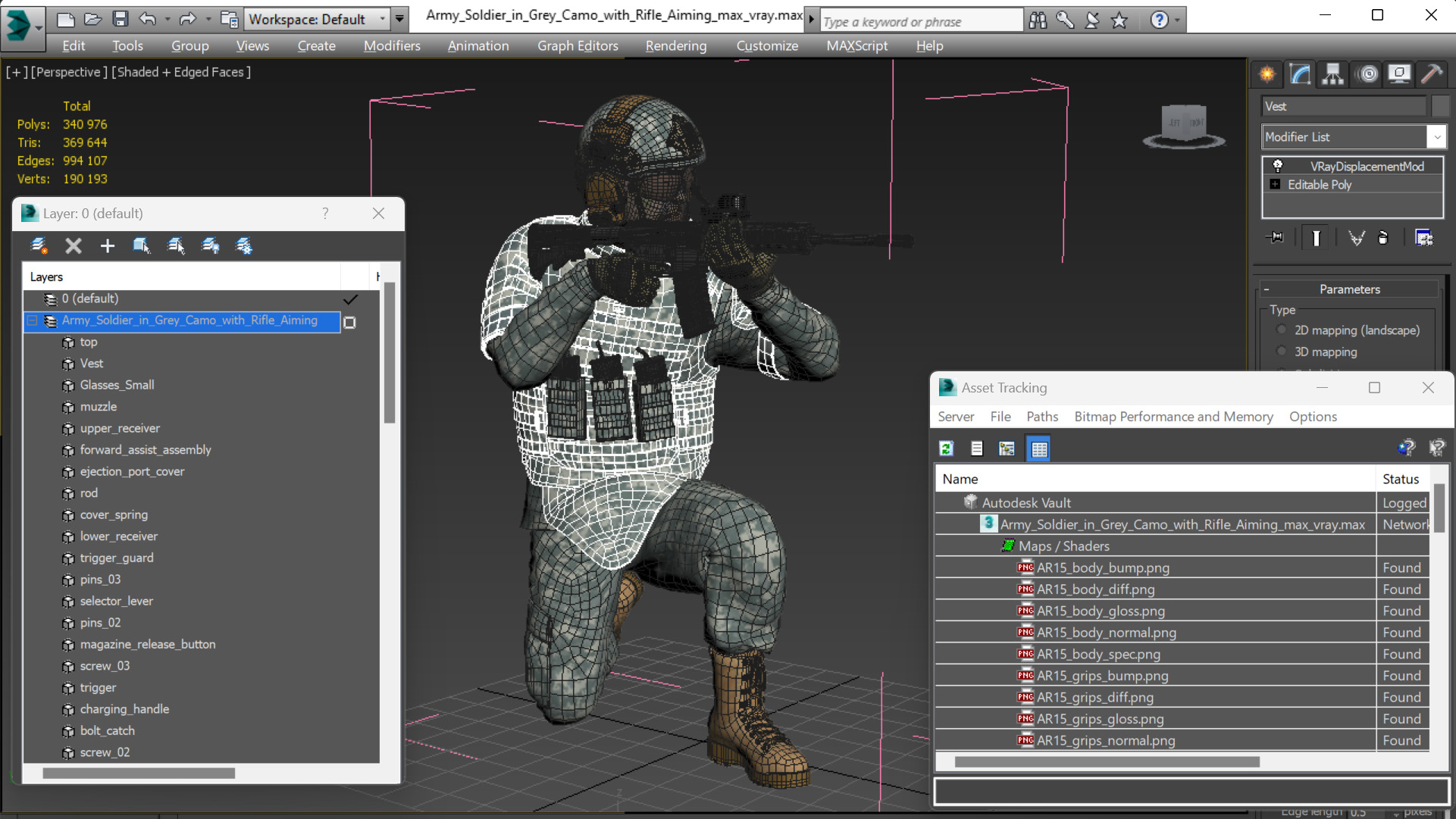Open the Motion command panel tab
1456x819 pixels.
(1368, 73)
